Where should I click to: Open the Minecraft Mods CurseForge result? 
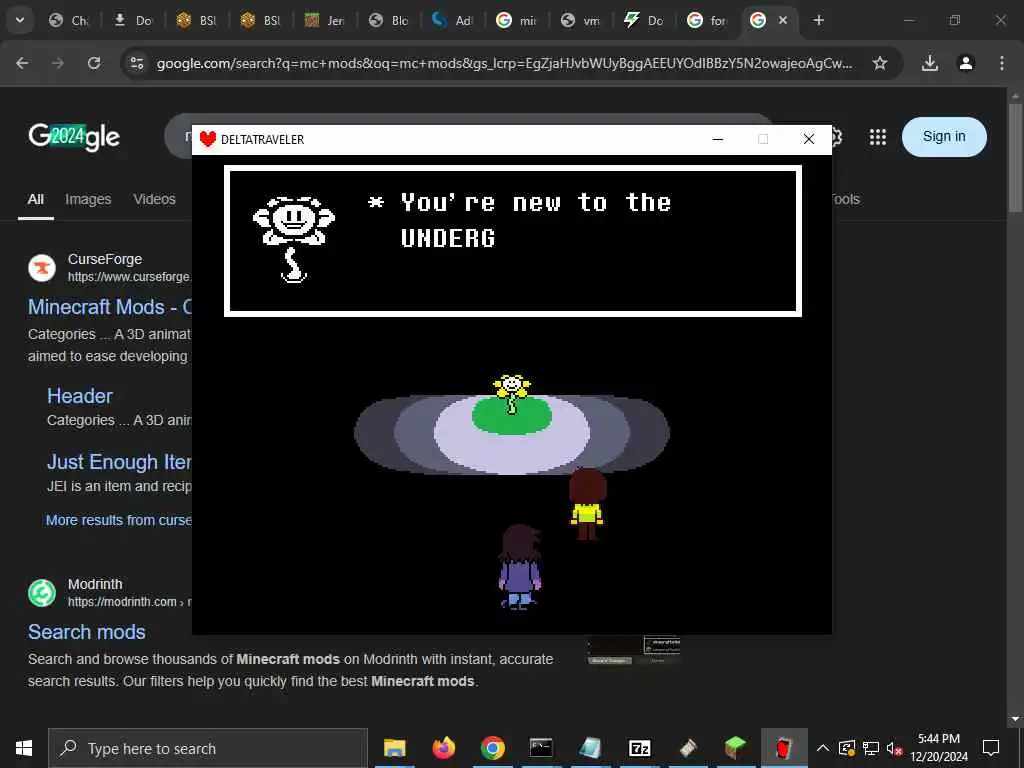[x=110, y=307]
